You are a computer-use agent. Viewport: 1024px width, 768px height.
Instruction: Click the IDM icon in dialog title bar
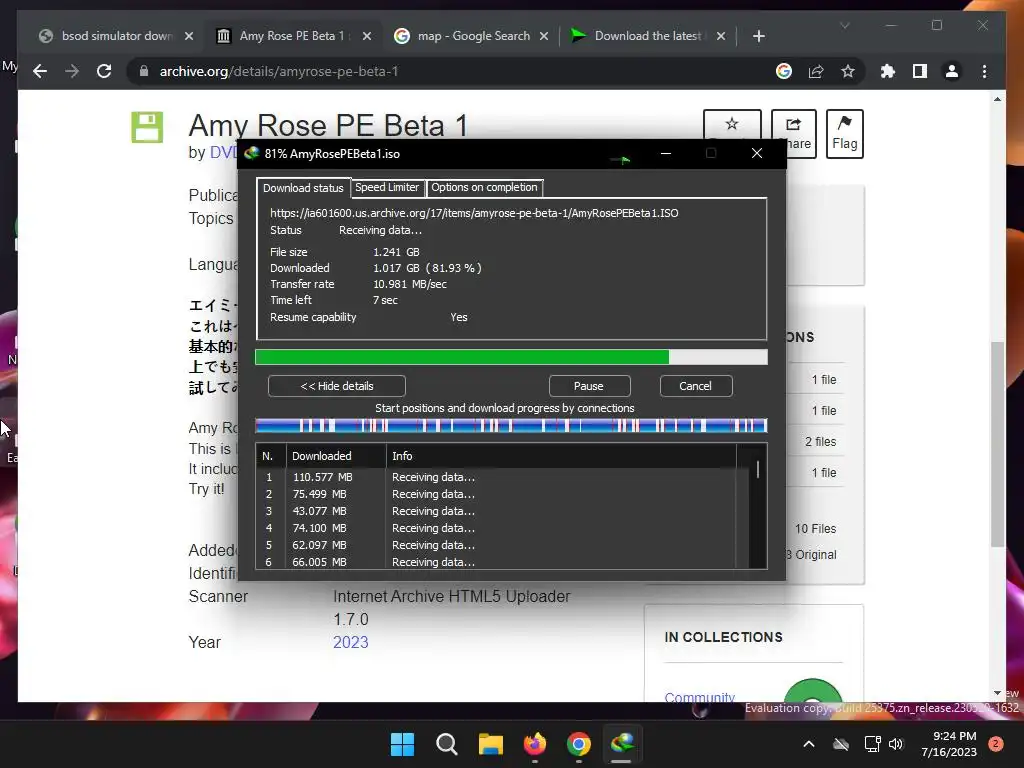tap(251, 153)
